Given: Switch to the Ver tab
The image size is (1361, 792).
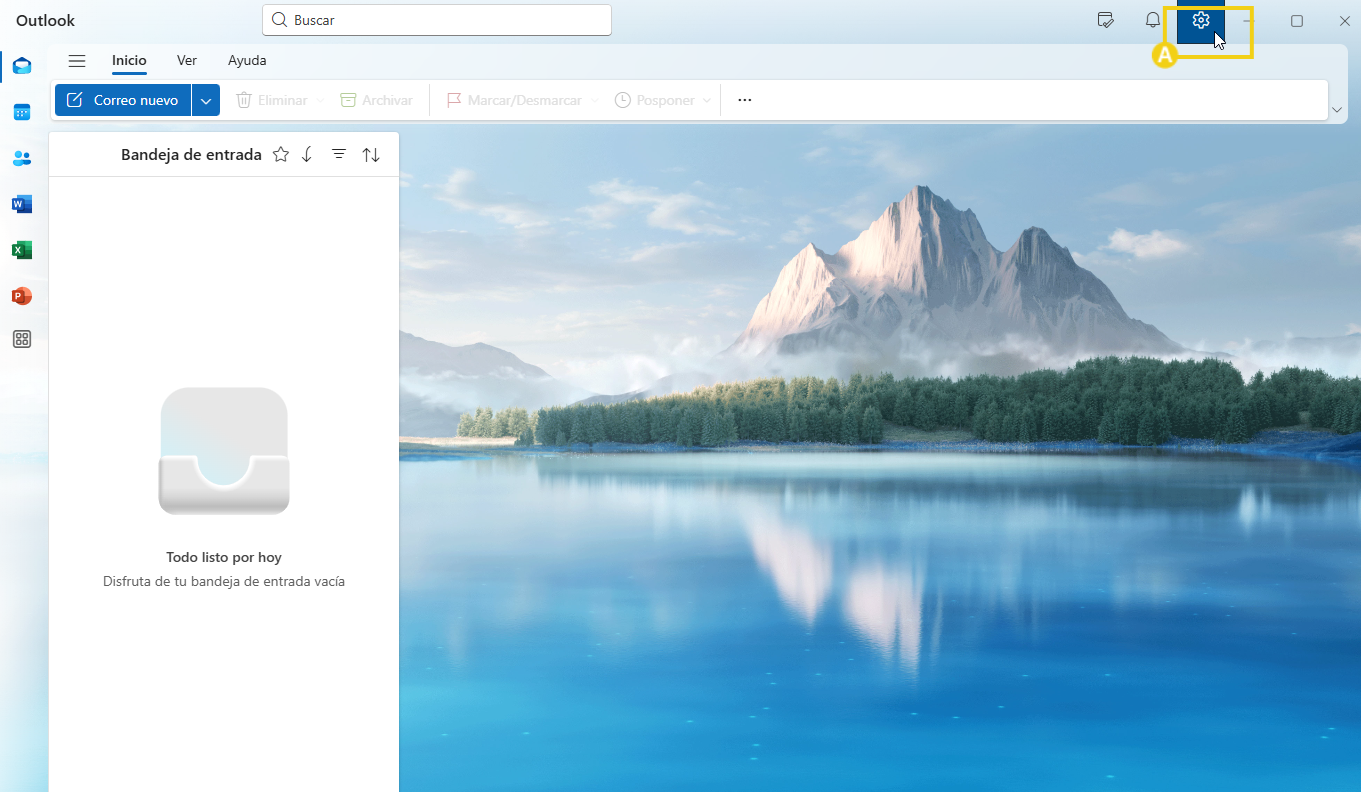Looking at the screenshot, I should click(x=187, y=61).
